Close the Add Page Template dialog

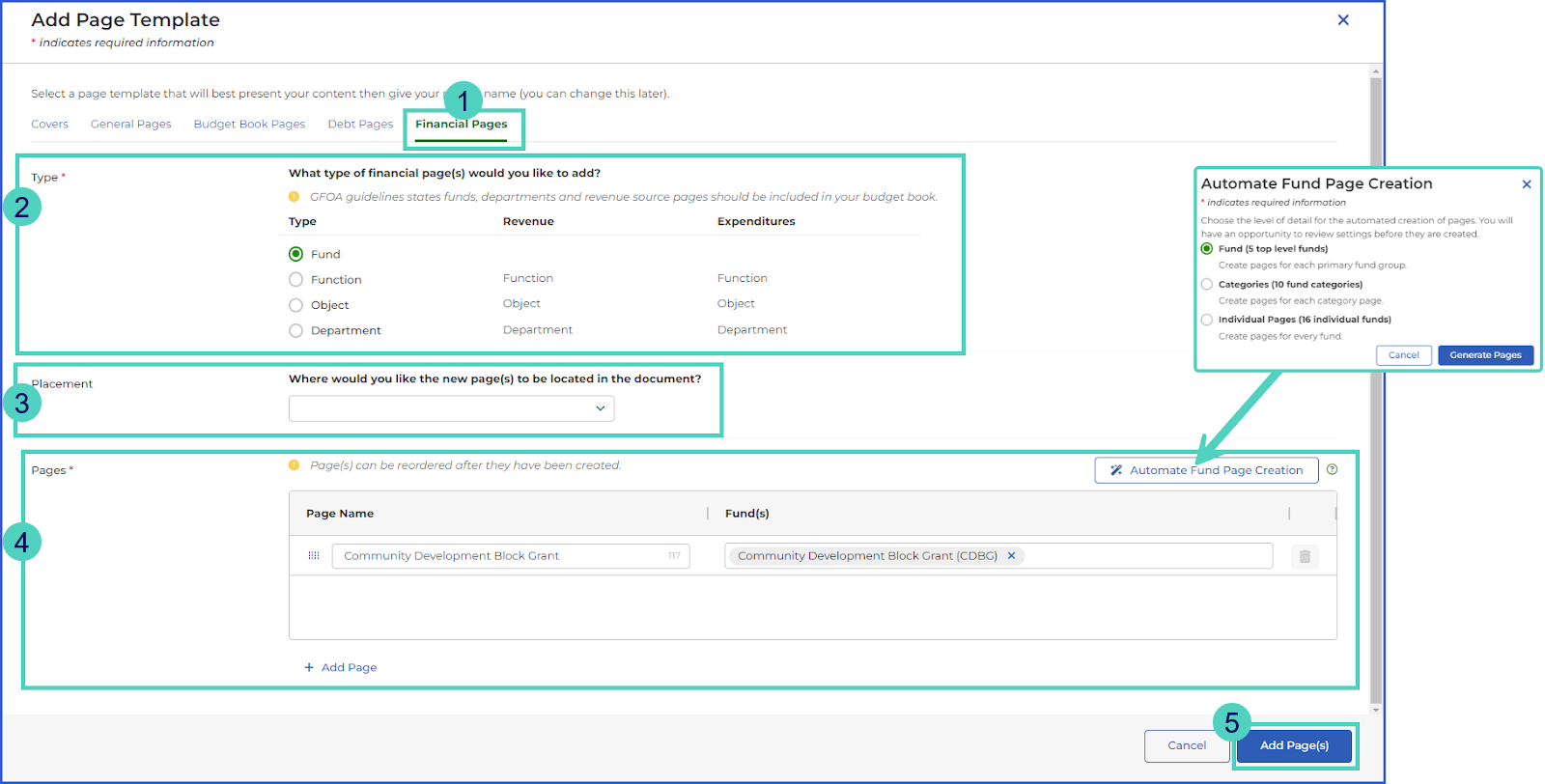click(x=1343, y=20)
